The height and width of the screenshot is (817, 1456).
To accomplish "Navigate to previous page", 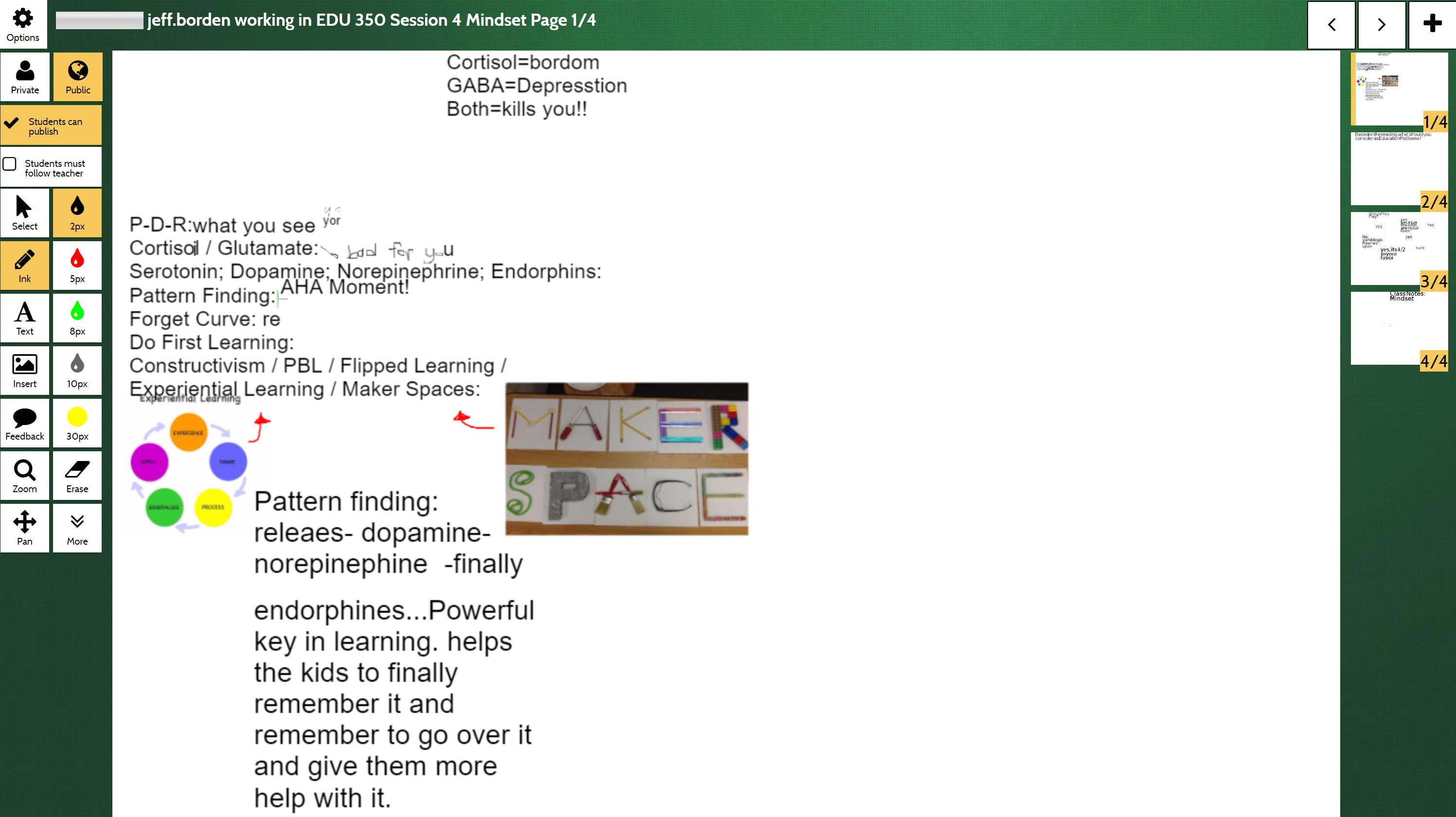I will [x=1331, y=23].
